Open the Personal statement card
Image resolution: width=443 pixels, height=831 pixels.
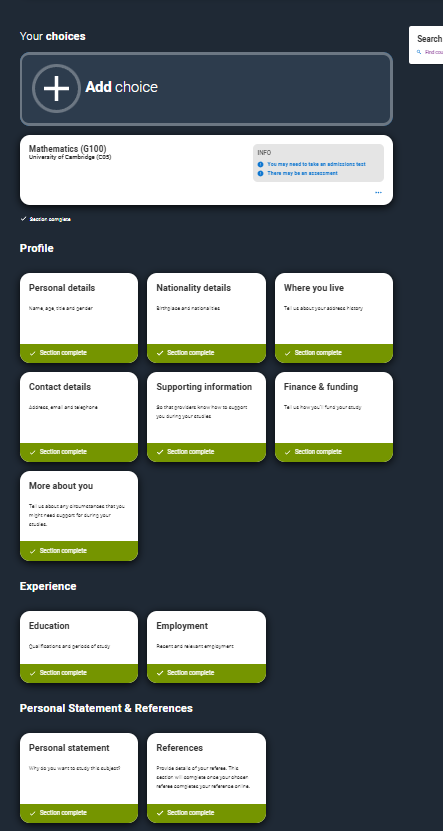79,778
